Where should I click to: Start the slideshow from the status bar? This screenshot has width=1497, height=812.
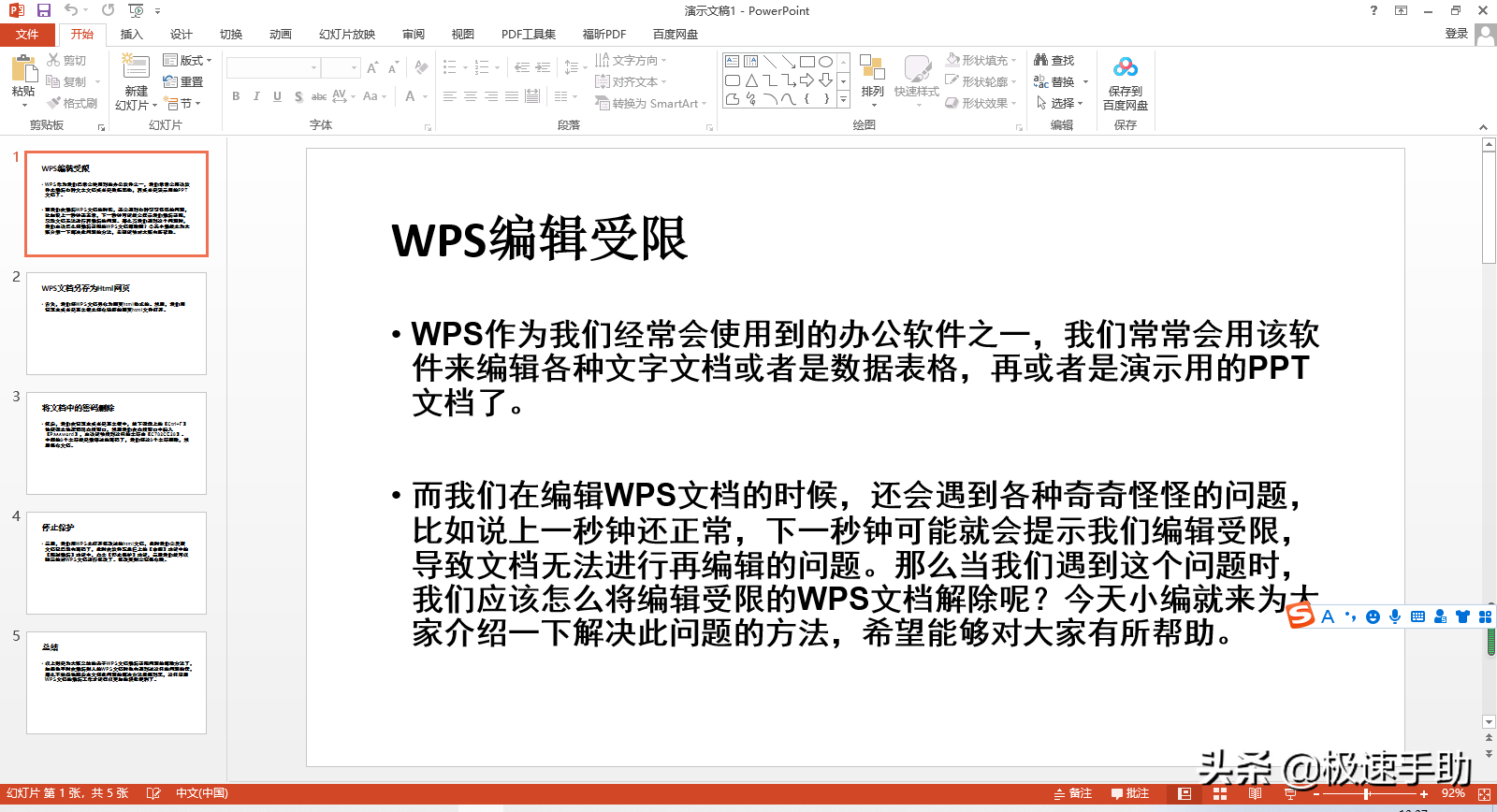click(1290, 793)
